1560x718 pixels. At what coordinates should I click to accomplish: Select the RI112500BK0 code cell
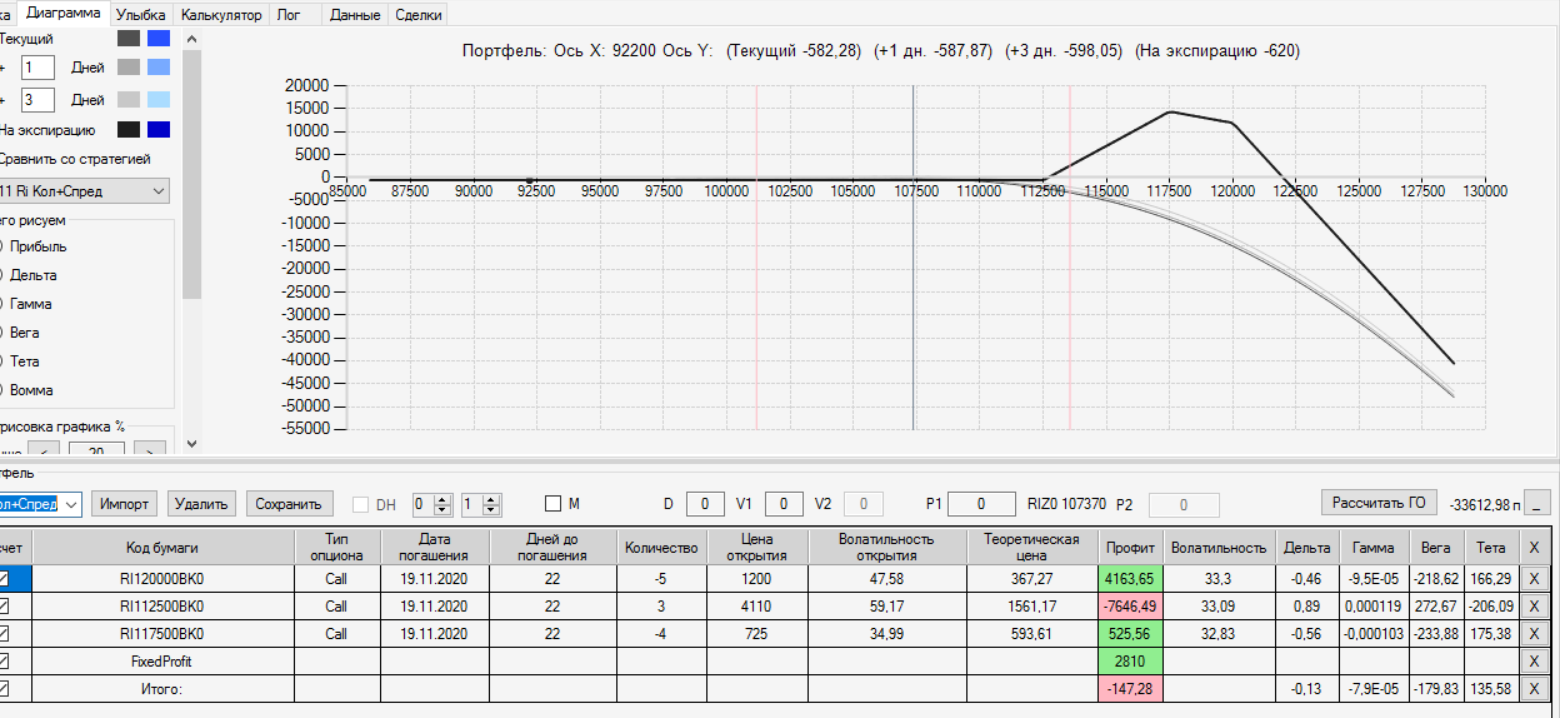[162, 606]
